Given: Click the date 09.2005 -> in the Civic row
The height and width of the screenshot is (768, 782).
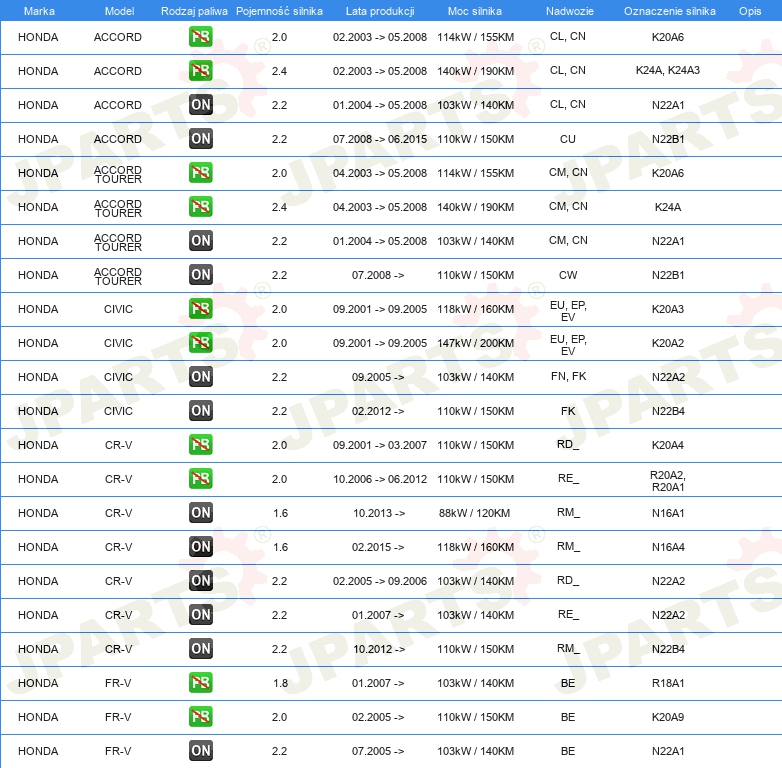Looking at the screenshot, I should click(x=378, y=378).
